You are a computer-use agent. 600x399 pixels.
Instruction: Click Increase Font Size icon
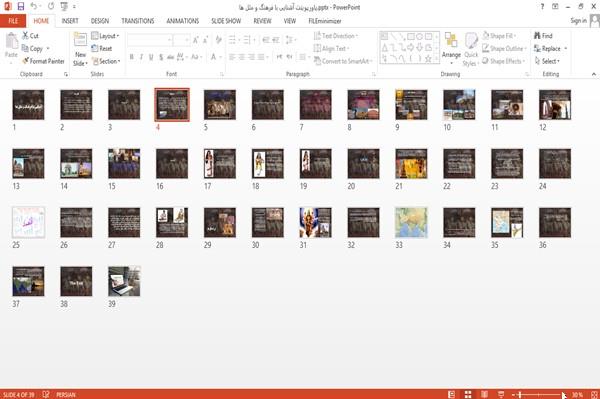point(196,40)
